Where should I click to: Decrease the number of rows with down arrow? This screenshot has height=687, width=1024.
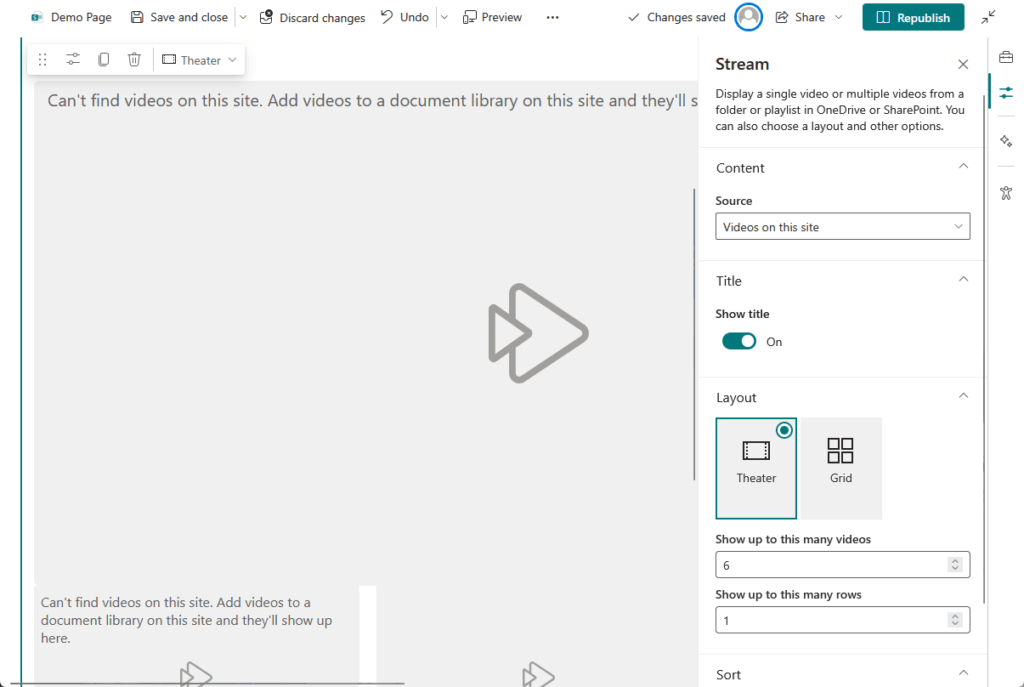pyautogui.click(x=955, y=624)
